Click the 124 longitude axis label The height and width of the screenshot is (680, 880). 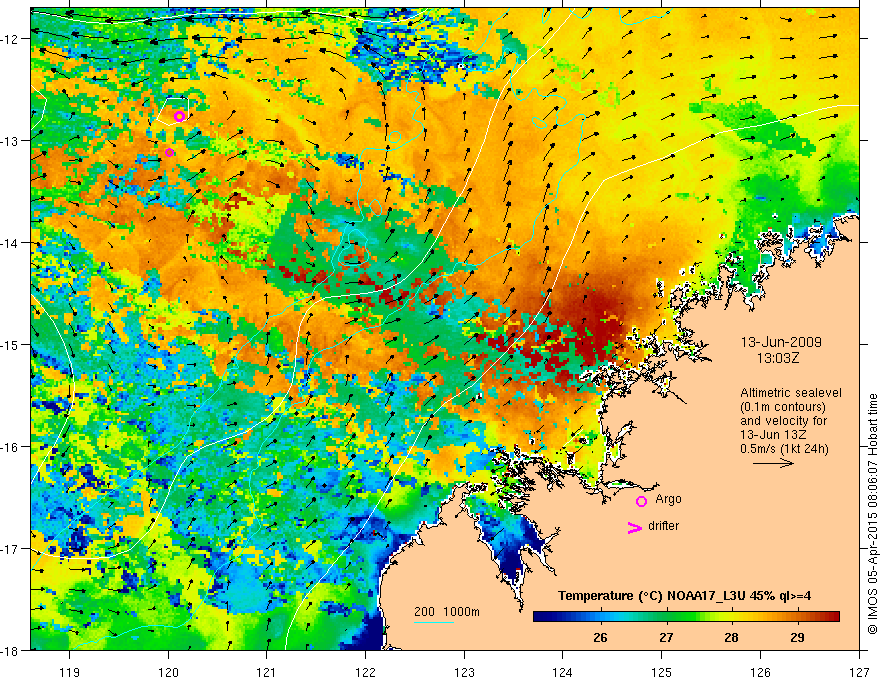point(563,673)
